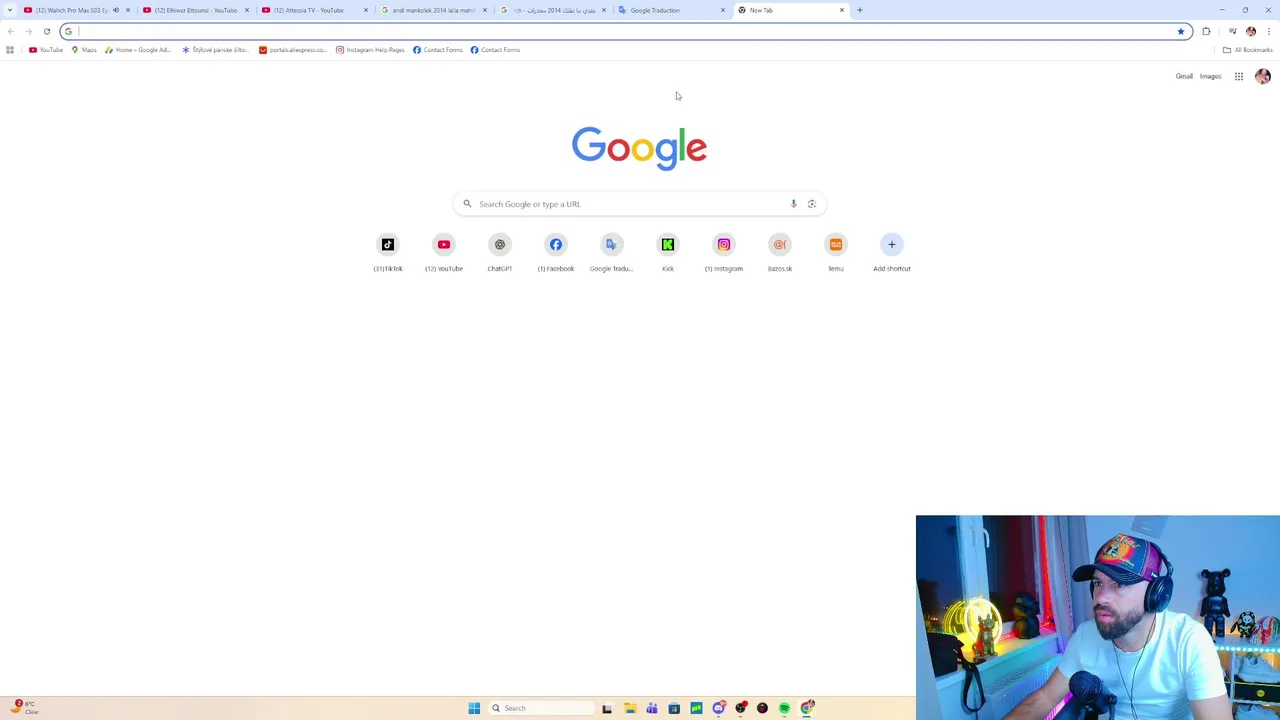Mute the Wahch Pro Max tab audio
The image size is (1280, 720).
click(116, 10)
